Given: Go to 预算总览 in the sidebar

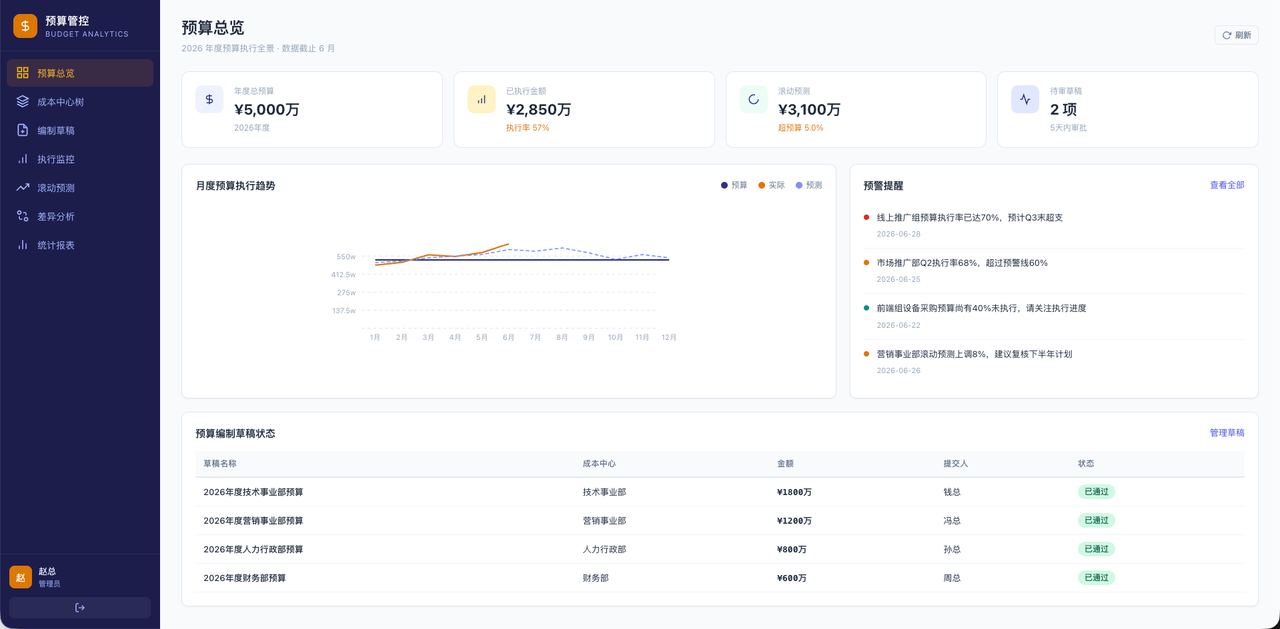Looking at the screenshot, I should tap(80, 73).
